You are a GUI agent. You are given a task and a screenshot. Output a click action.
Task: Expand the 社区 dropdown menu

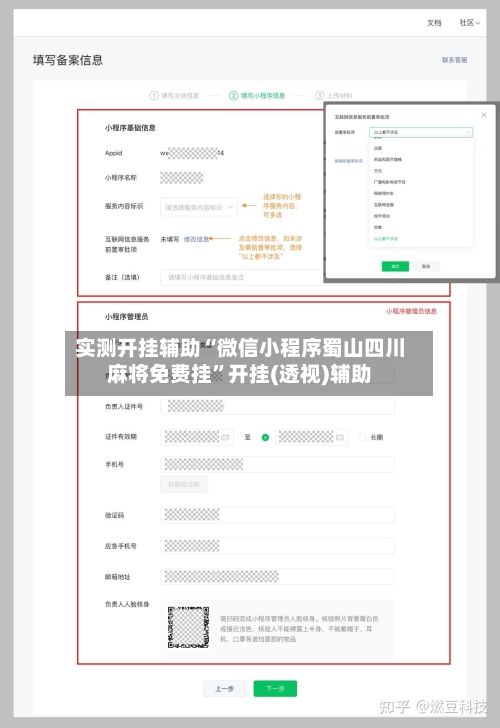click(469, 23)
